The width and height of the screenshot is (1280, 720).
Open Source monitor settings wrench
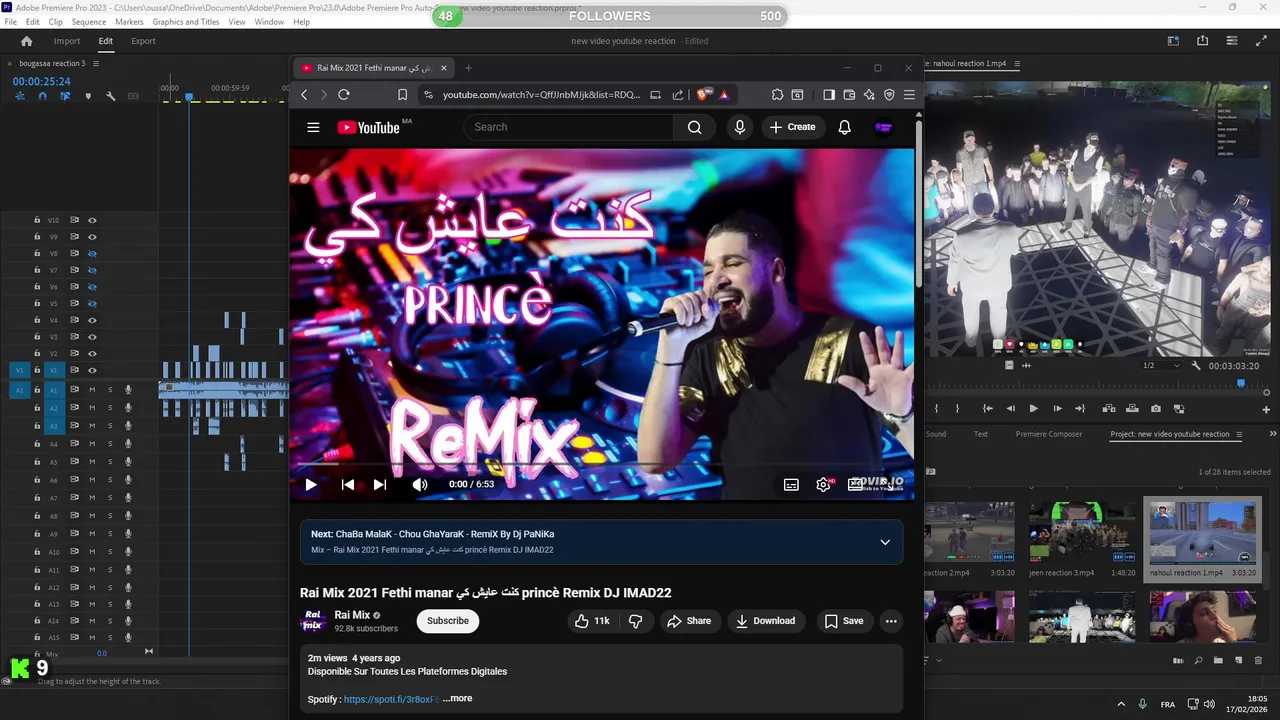point(1196,365)
